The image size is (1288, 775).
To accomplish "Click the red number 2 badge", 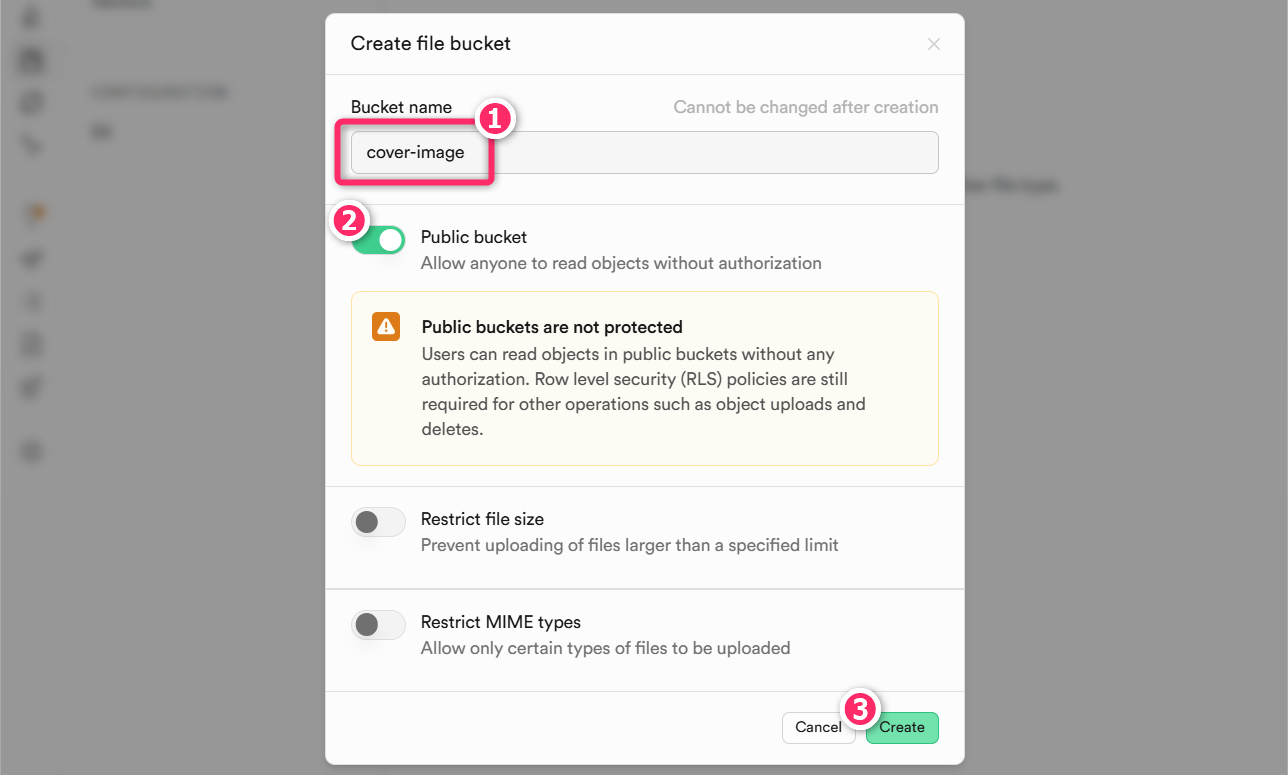I will pos(349,221).
